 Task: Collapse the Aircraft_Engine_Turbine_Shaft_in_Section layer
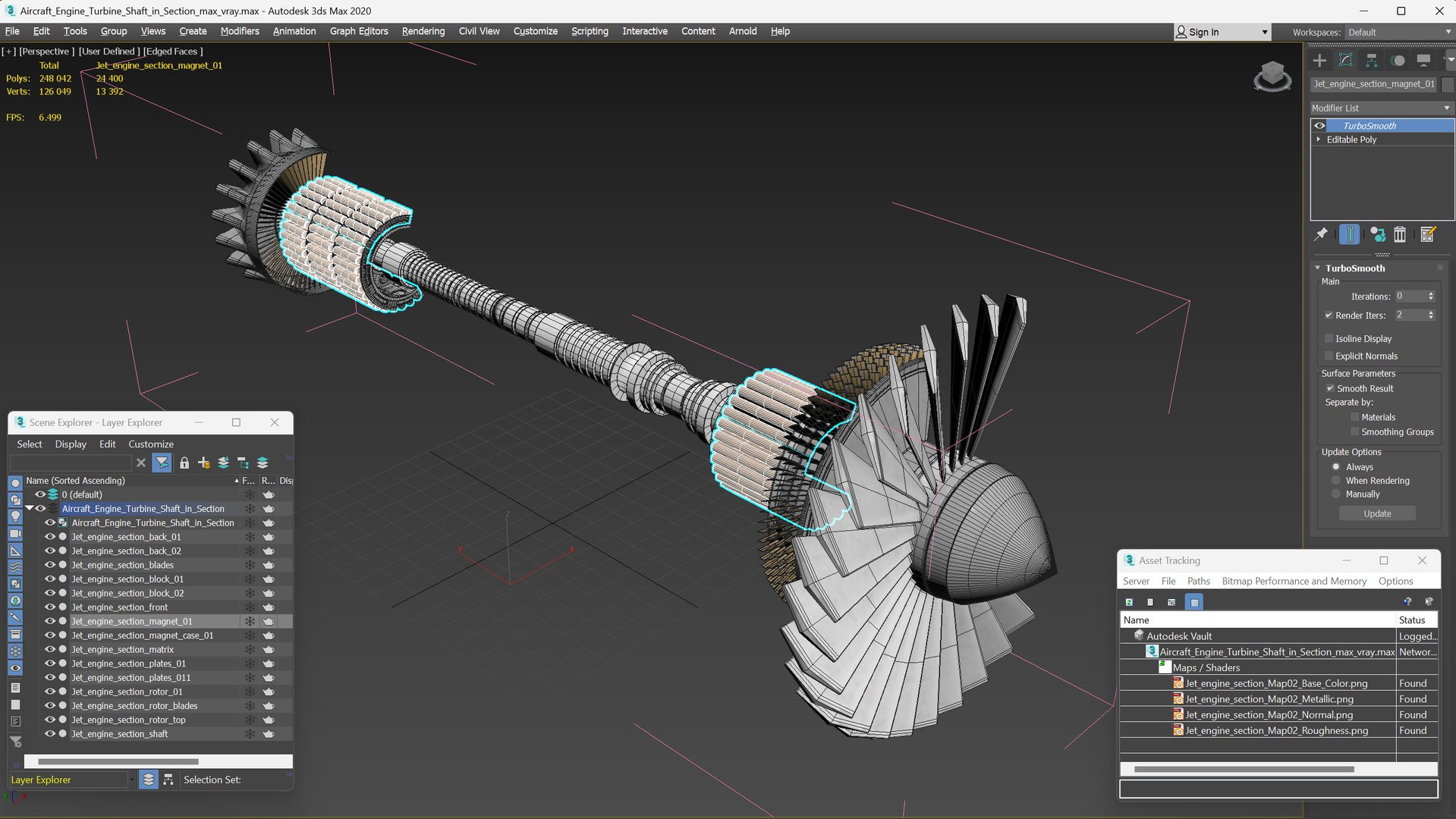click(x=30, y=509)
